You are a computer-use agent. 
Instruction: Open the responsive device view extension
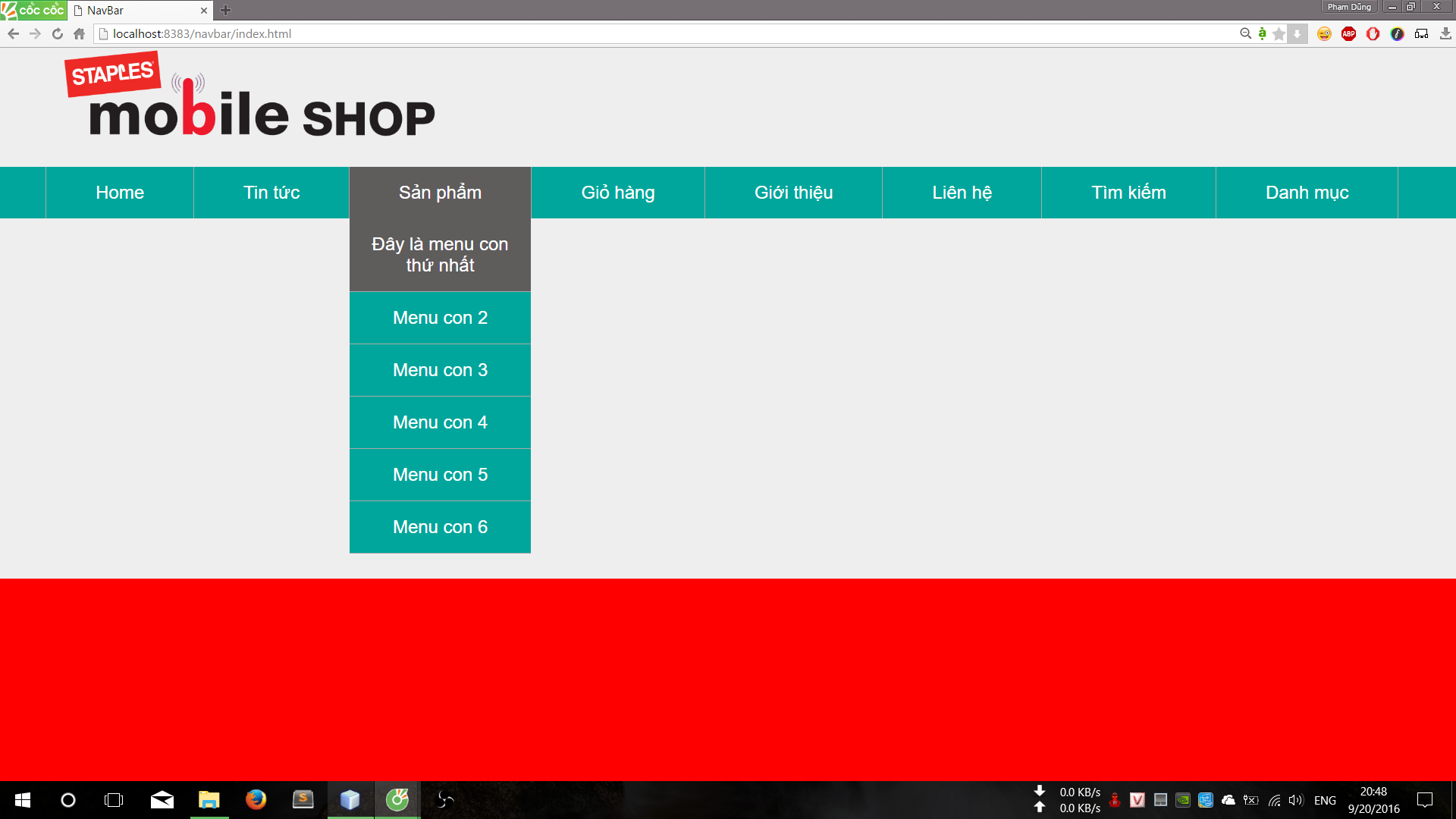pos(1421,33)
